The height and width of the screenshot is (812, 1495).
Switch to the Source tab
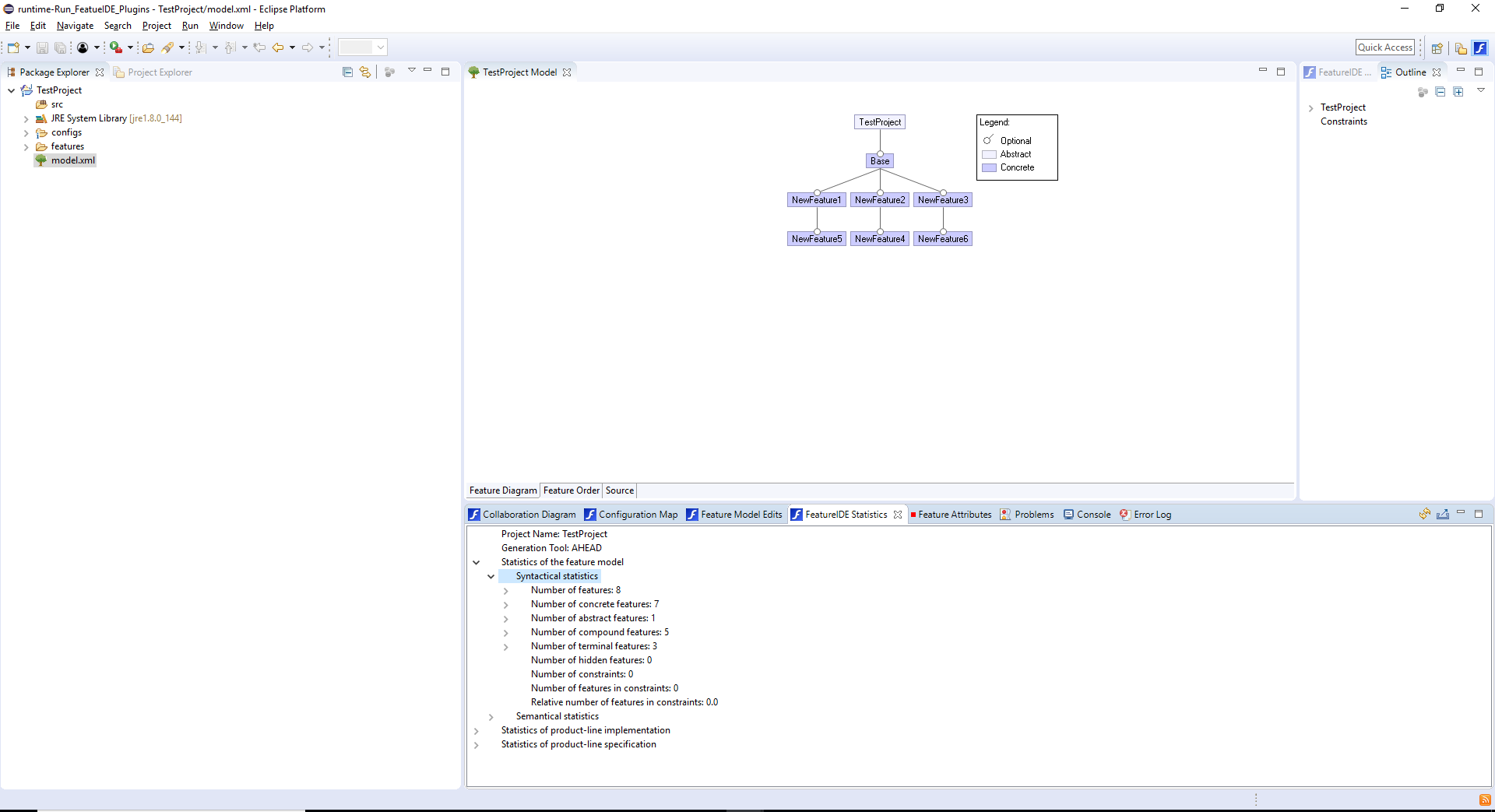619,490
